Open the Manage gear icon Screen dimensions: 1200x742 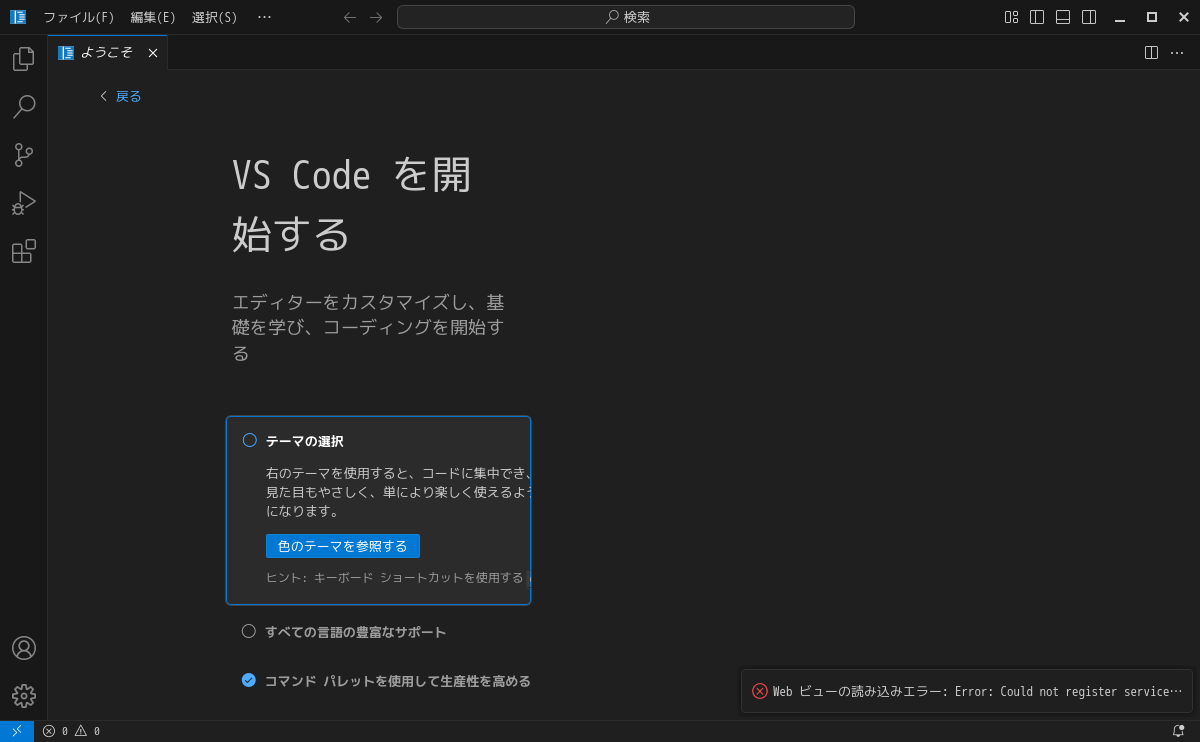[24, 696]
